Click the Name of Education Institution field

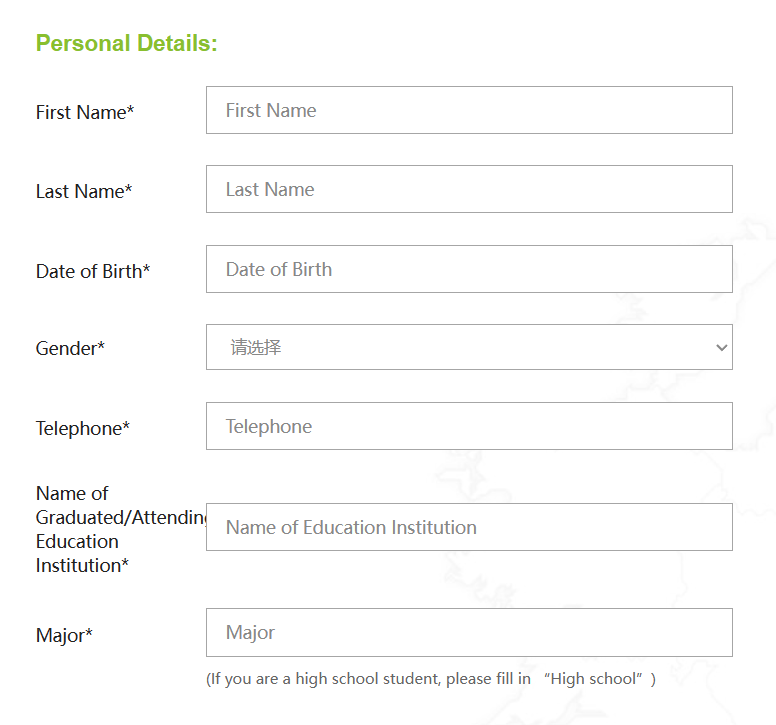[x=469, y=527]
